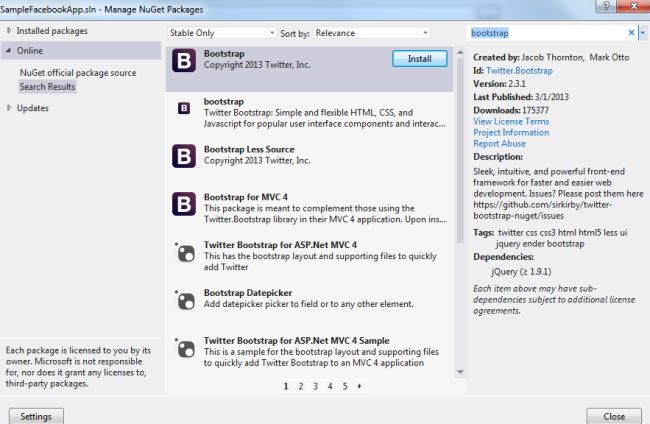
Task: Open the Settings dialog
Action: 36,416
